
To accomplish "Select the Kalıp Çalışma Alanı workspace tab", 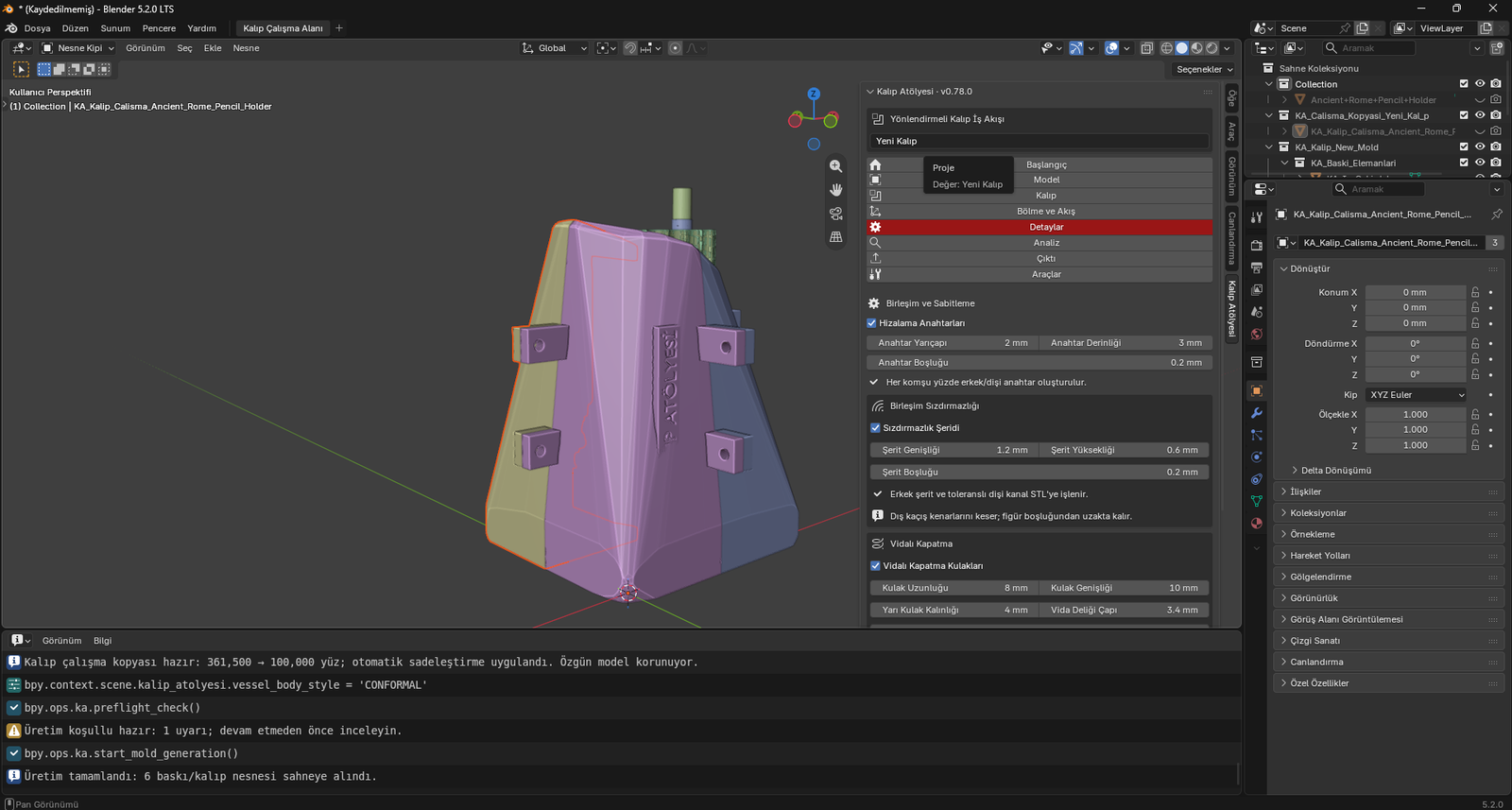I will tap(283, 28).
